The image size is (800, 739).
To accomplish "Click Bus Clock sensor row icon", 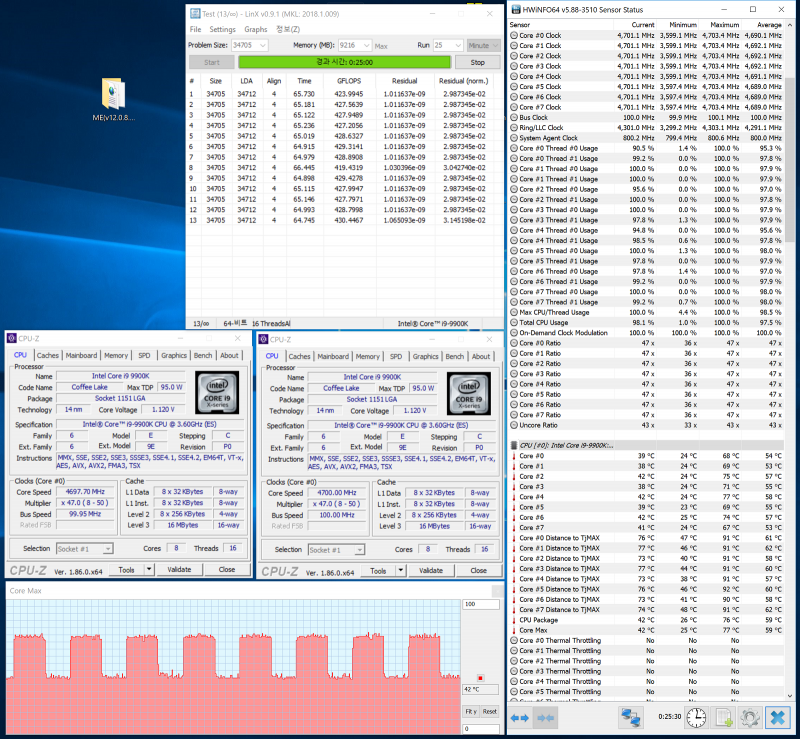I will point(514,117).
